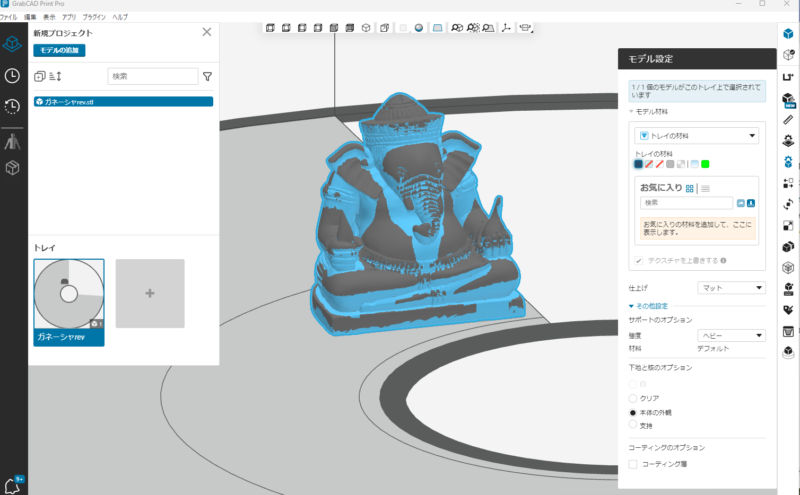Screen dimensions: 800x495
Task: Click the sort order icon in project panel
Action: 55,76
